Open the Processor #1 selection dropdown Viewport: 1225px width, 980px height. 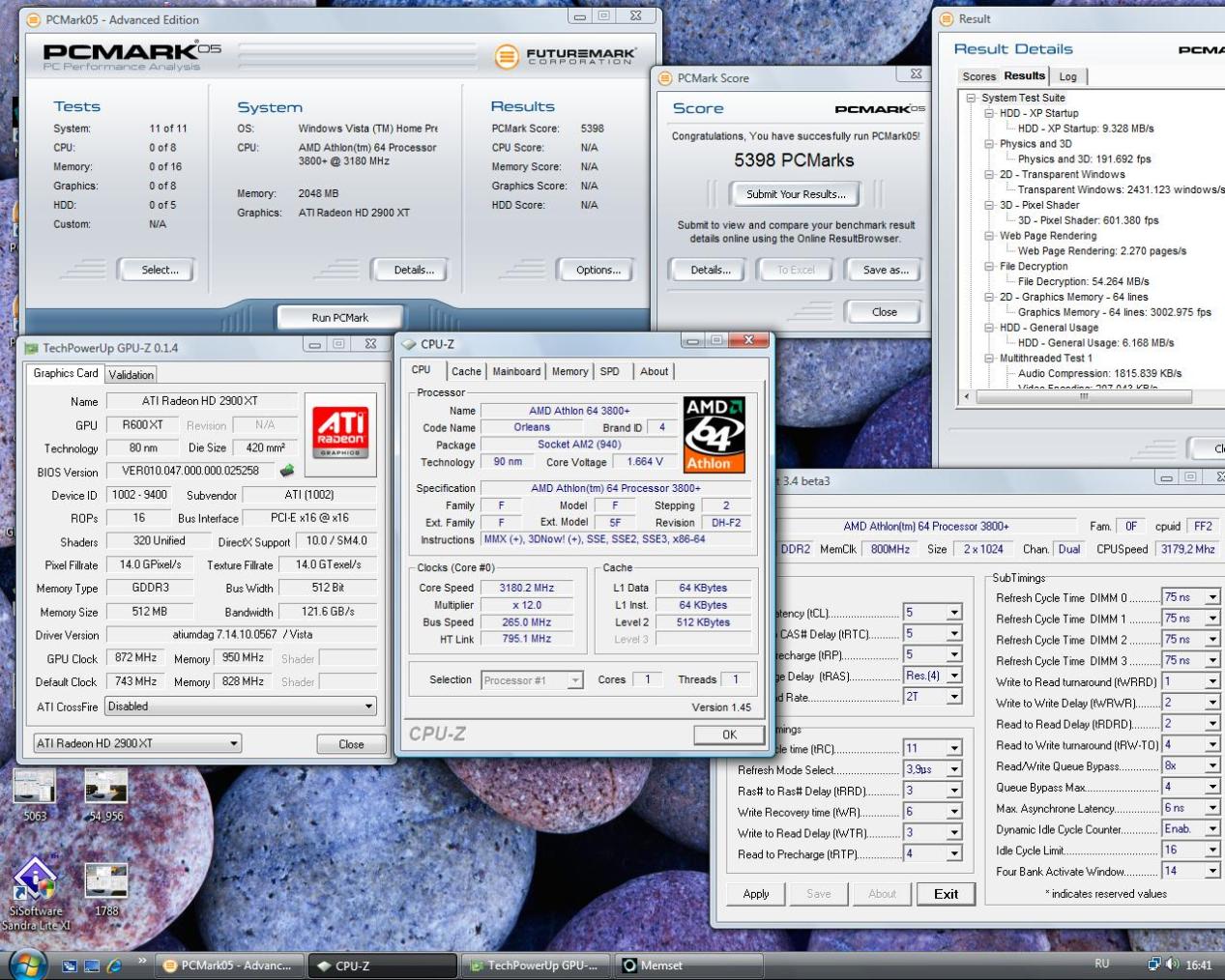click(x=575, y=680)
